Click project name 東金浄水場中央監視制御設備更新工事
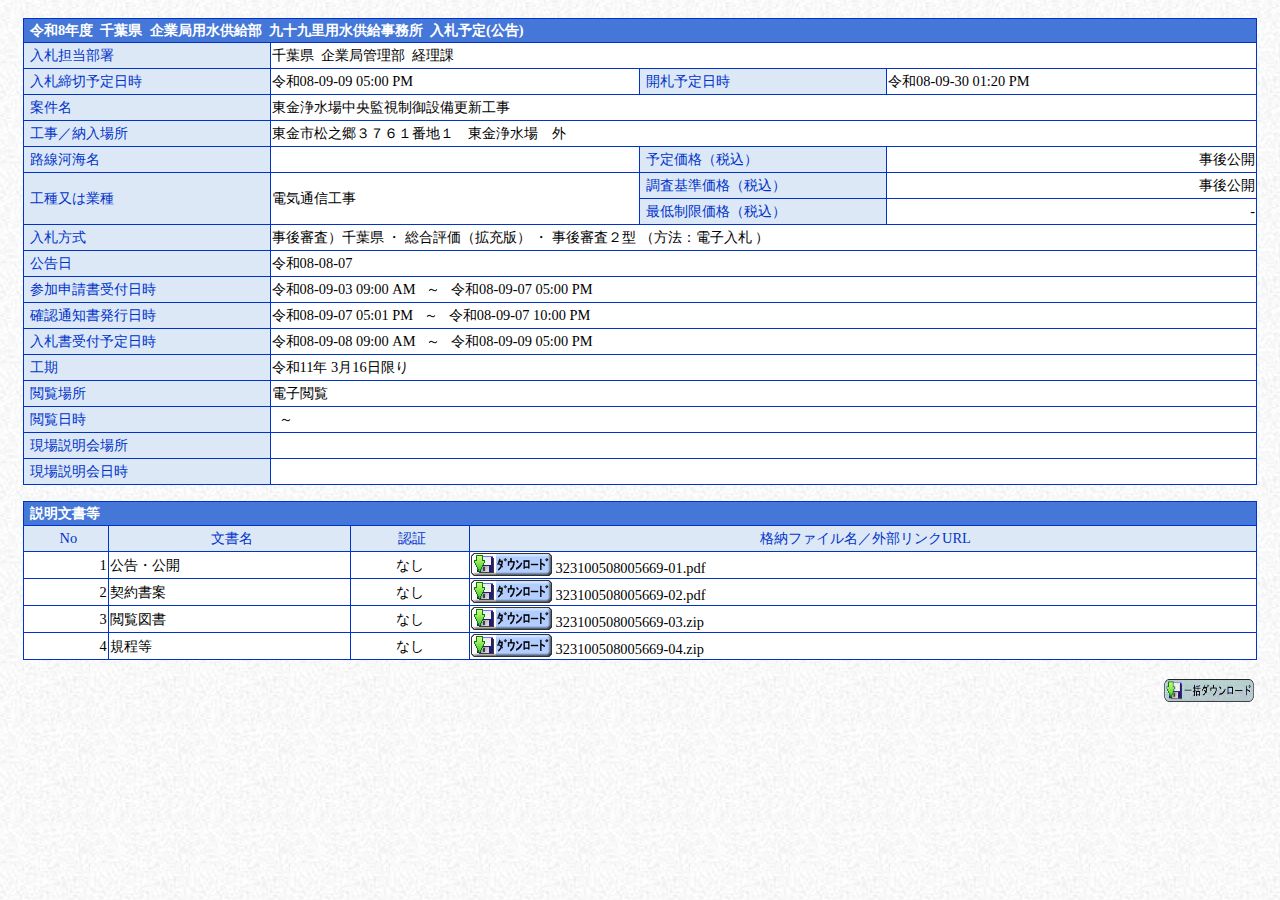The height and width of the screenshot is (900, 1280). click(x=391, y=108)
